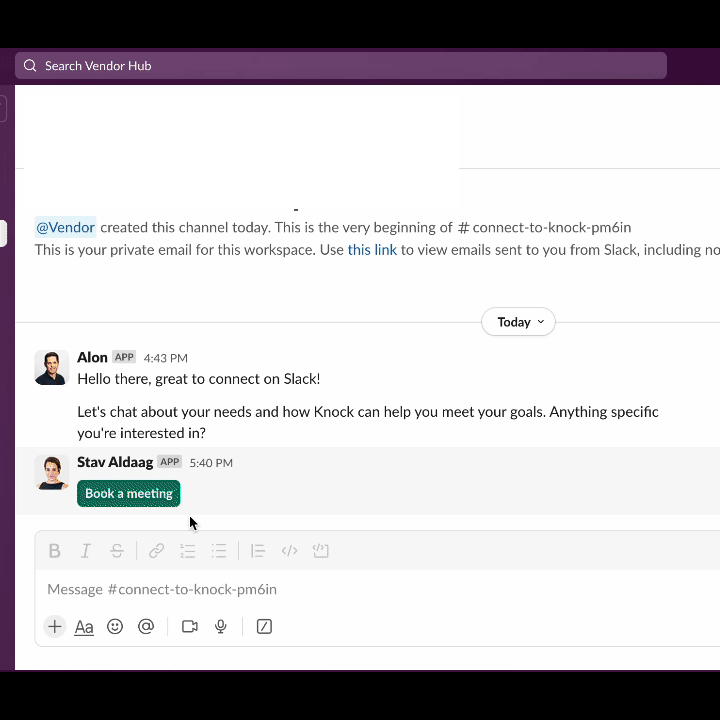Toggle formatting toolbar with Aa icon
This screenshot has width=720, height=720.
coord(84,626)
